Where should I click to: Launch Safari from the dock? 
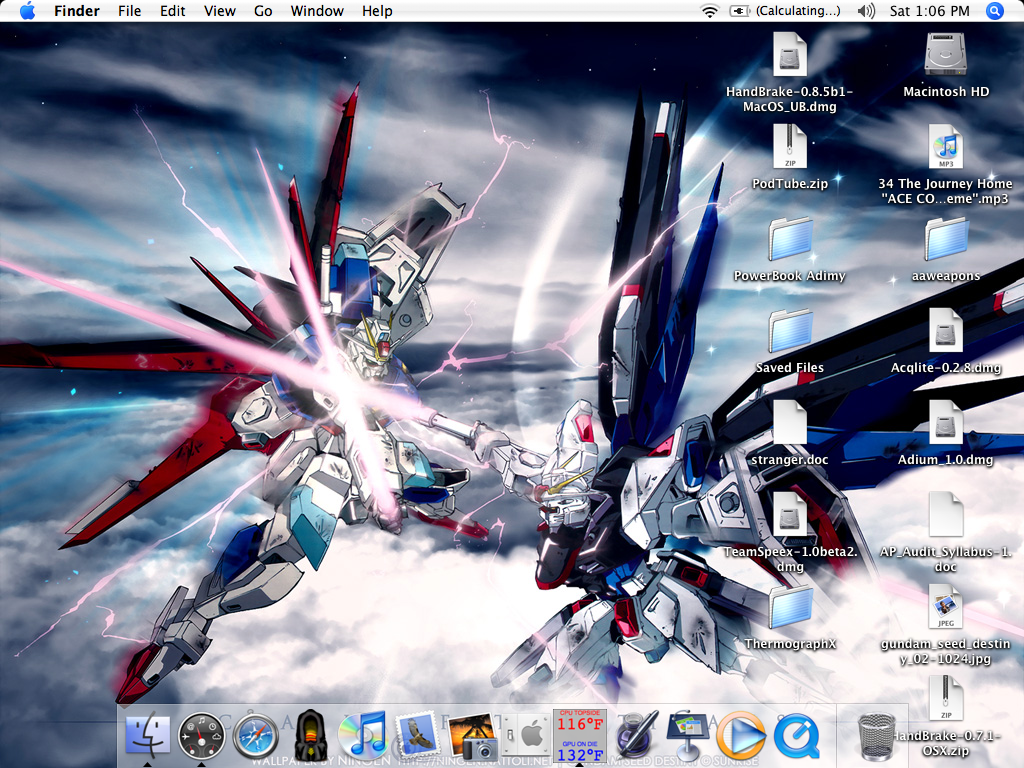[255, 736]
